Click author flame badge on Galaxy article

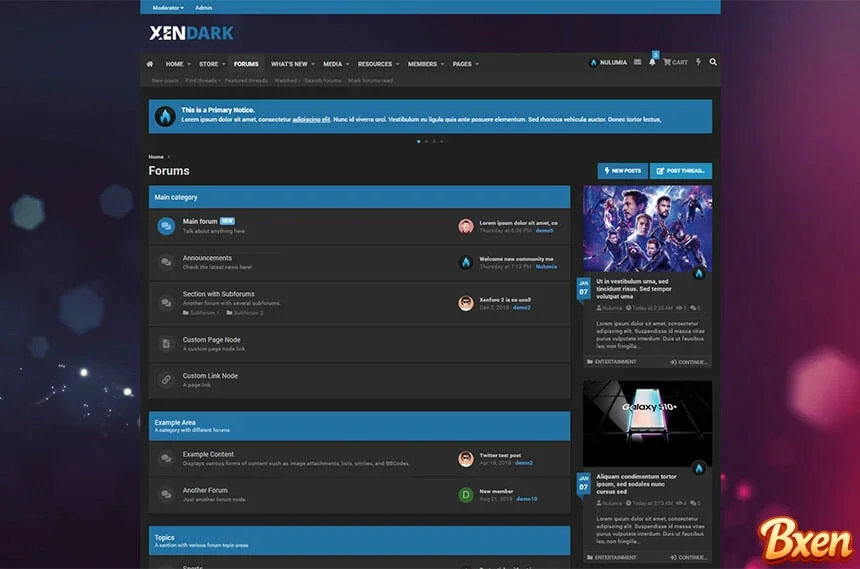tap(699, 468)
